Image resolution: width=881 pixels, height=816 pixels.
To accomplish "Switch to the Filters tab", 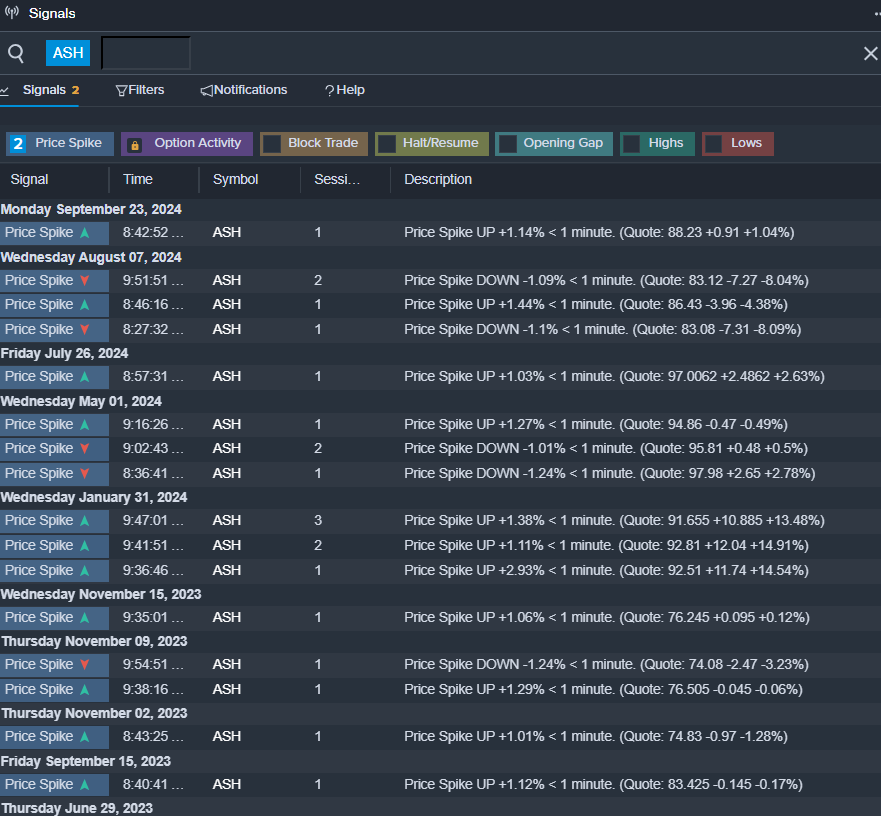I will [x=140, y=90].
